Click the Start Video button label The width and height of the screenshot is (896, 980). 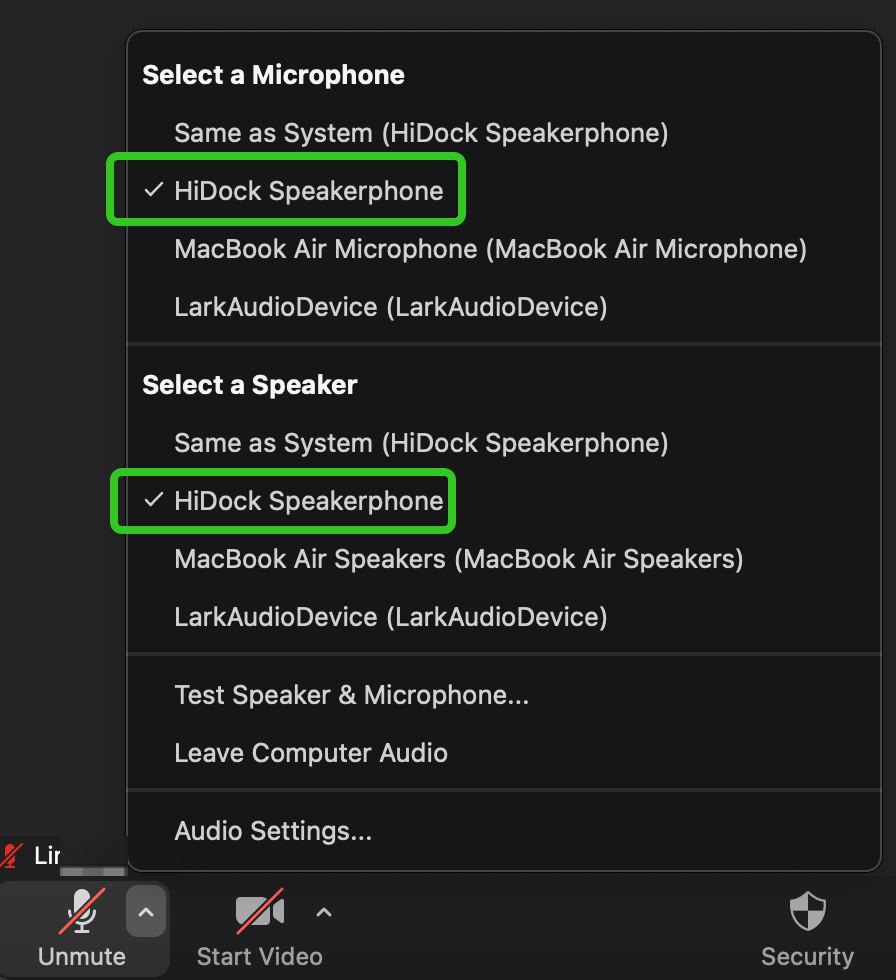[x=259, y=956]
